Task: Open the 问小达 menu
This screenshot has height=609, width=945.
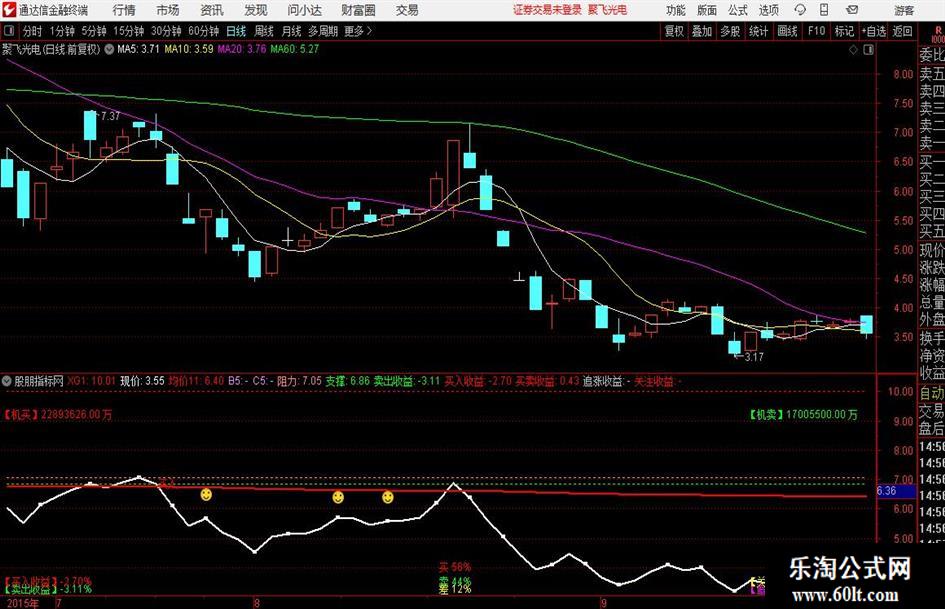Action: [x=304, y=10]
